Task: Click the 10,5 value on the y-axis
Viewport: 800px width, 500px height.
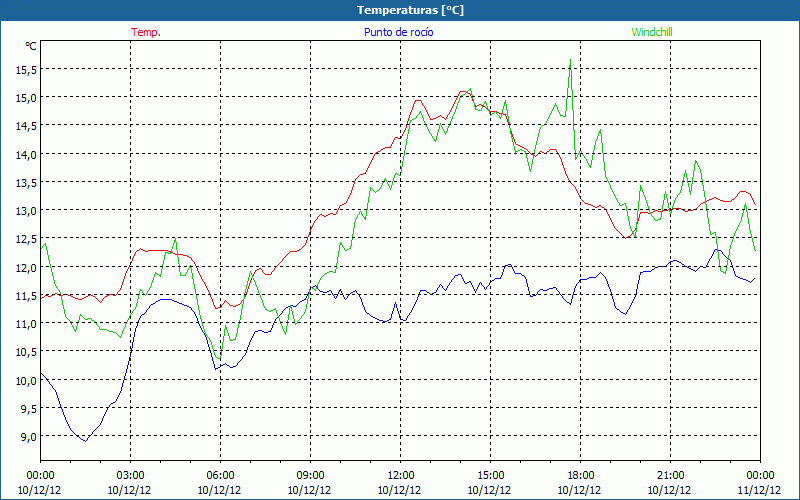Action: (26, 352)
